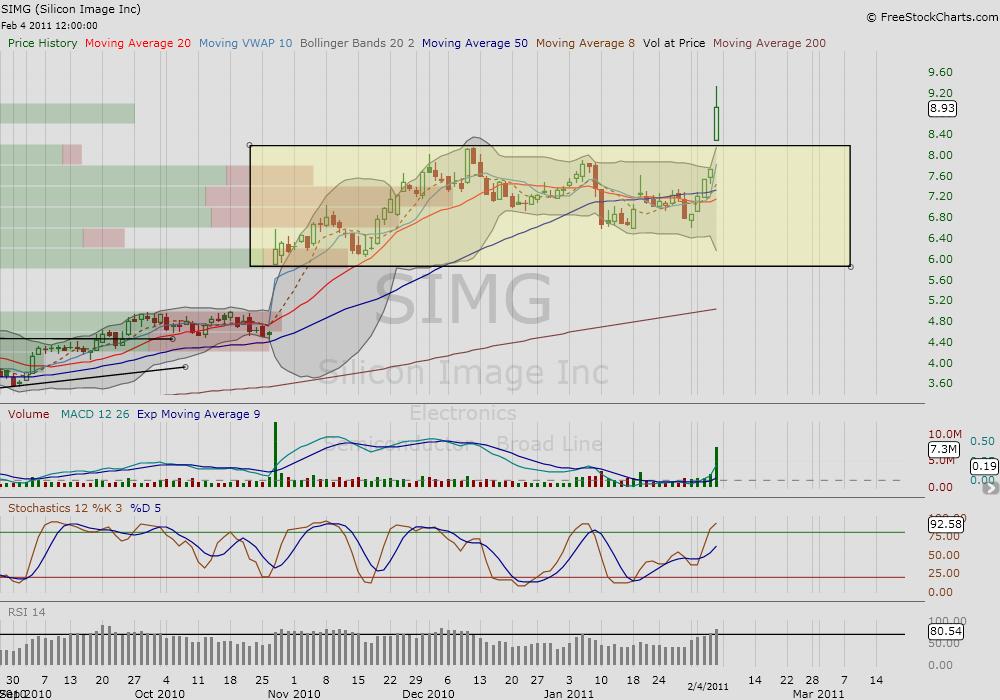Click the gray right-arrow scroll icon
Screen dimensions: 1000x700
click(x=990, y=488)
